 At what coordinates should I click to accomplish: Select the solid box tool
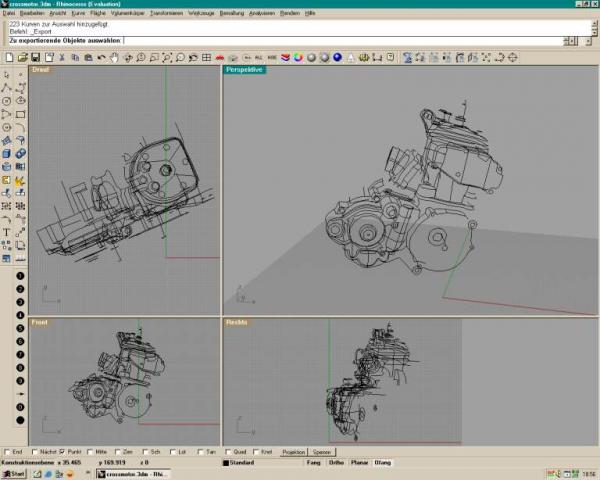(7, 153)
